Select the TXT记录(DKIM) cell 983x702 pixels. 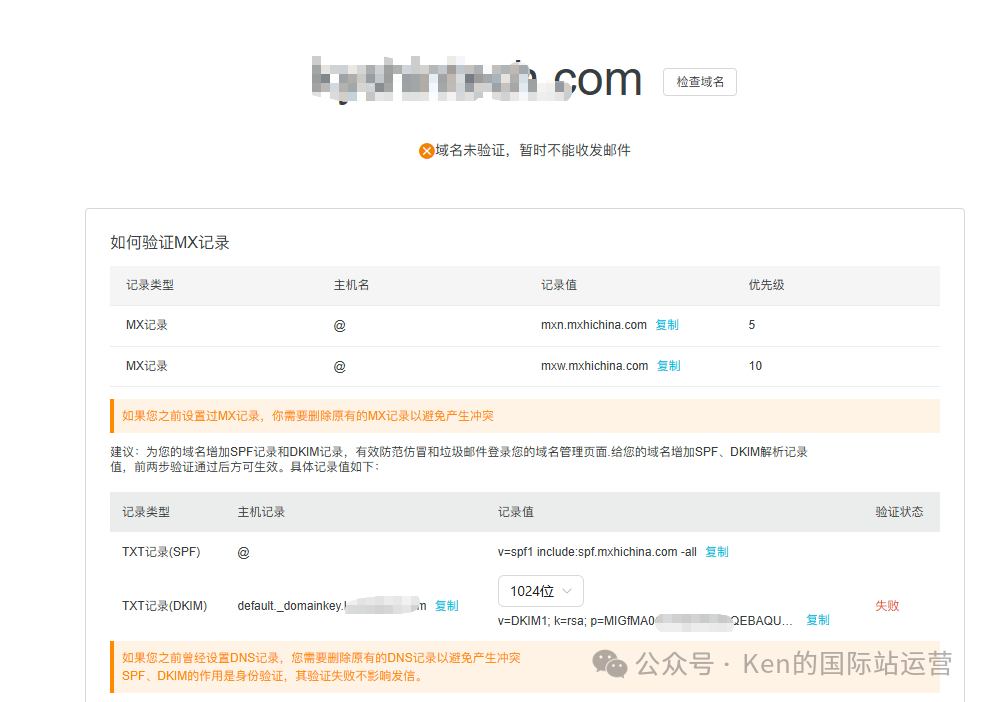pyautogui.click(x=164, y=605)
